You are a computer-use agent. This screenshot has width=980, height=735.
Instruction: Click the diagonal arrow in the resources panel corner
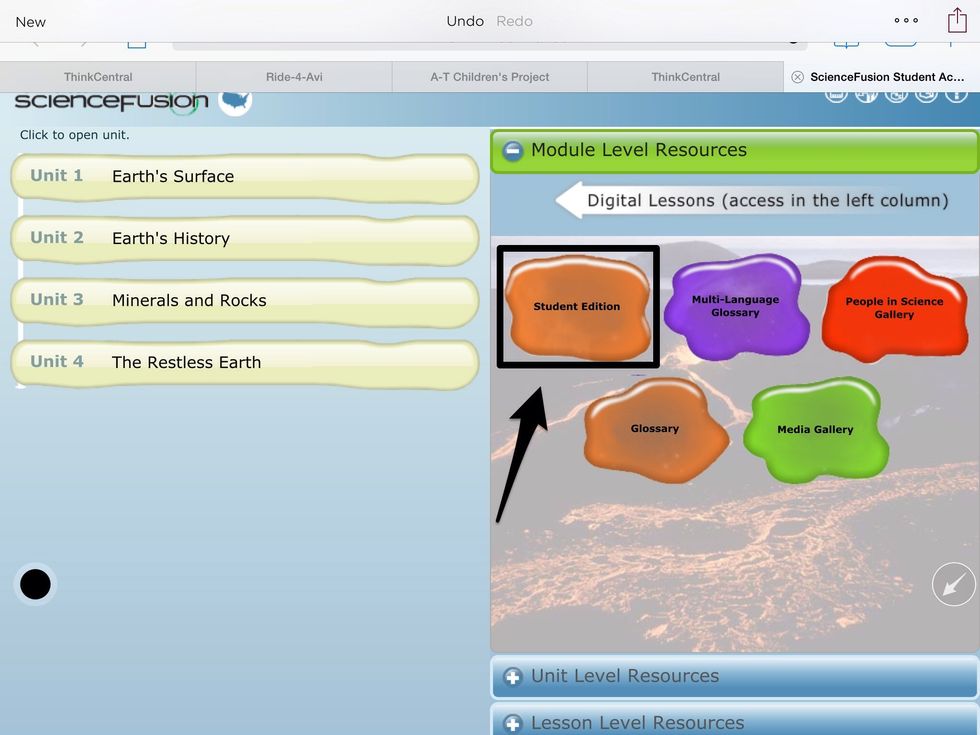point(952,584)
